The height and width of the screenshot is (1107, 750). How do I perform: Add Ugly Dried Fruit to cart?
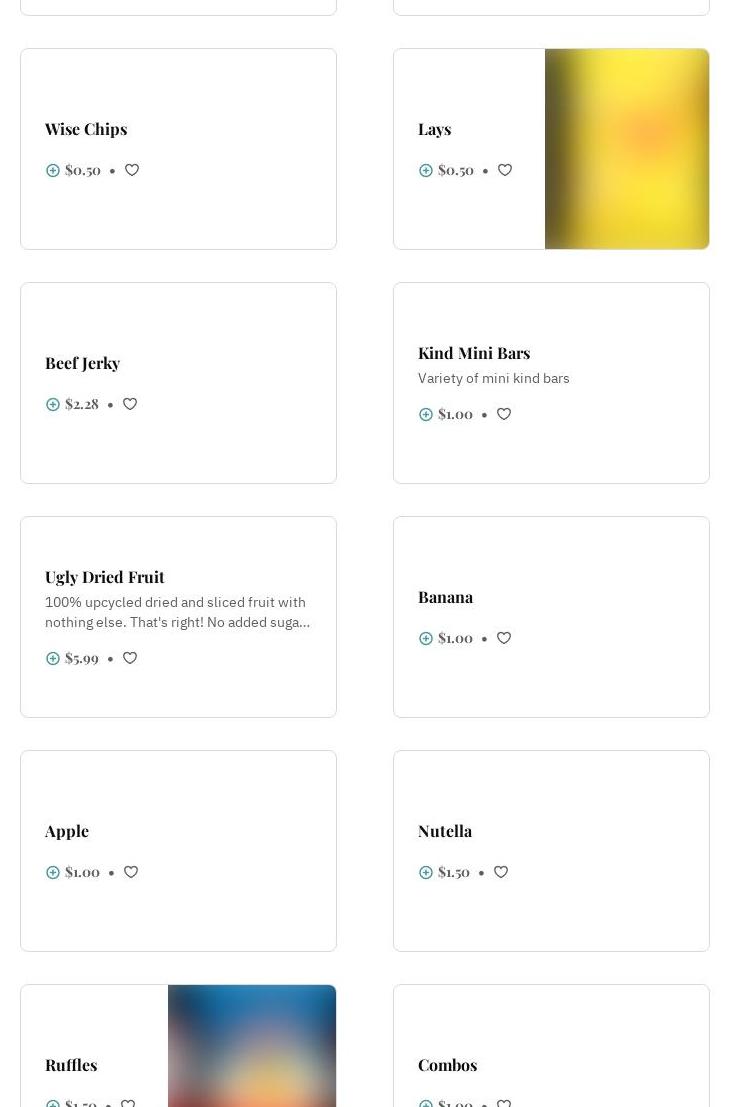click(x=53, y=658)
